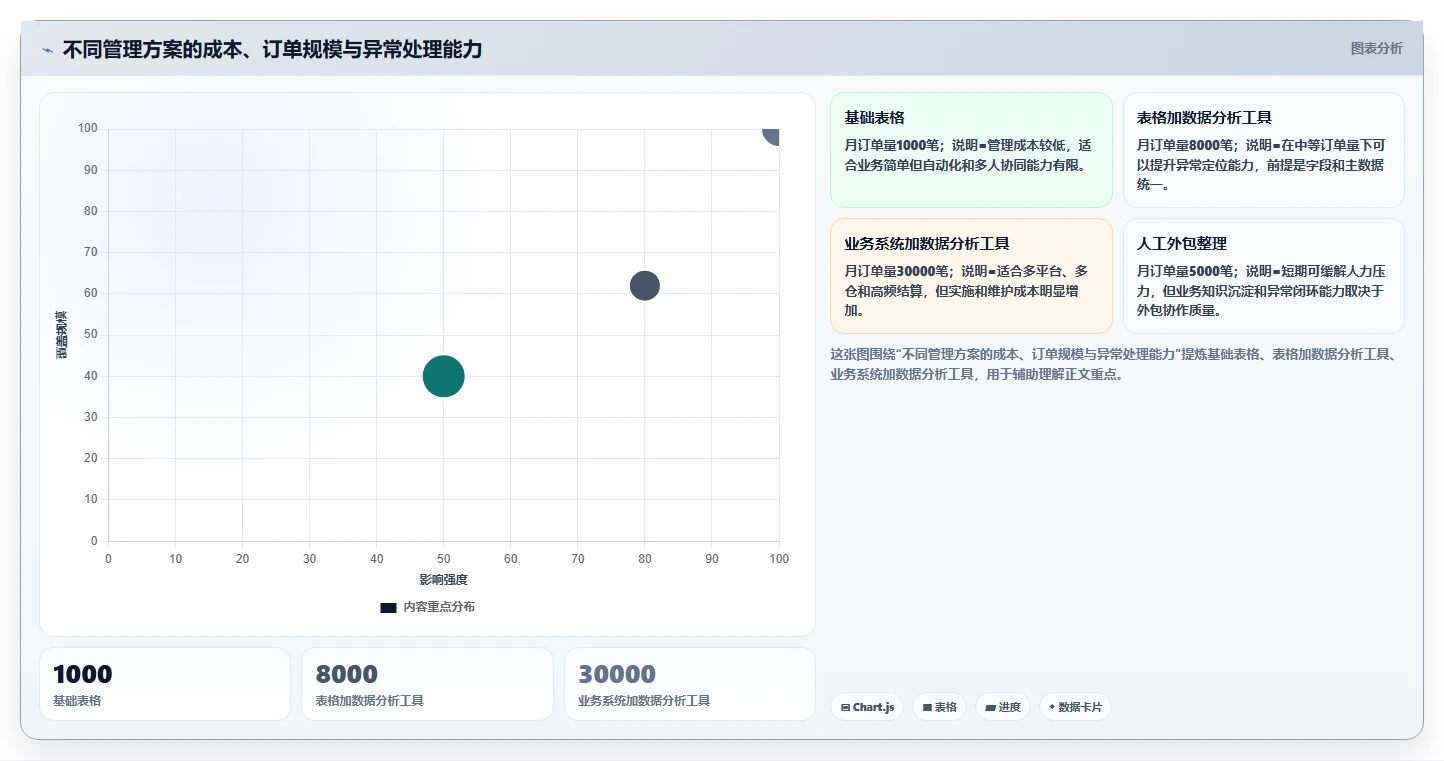Click the 8000 stat card
Screen dimensions: 1444x761
[x=427, y=684]
